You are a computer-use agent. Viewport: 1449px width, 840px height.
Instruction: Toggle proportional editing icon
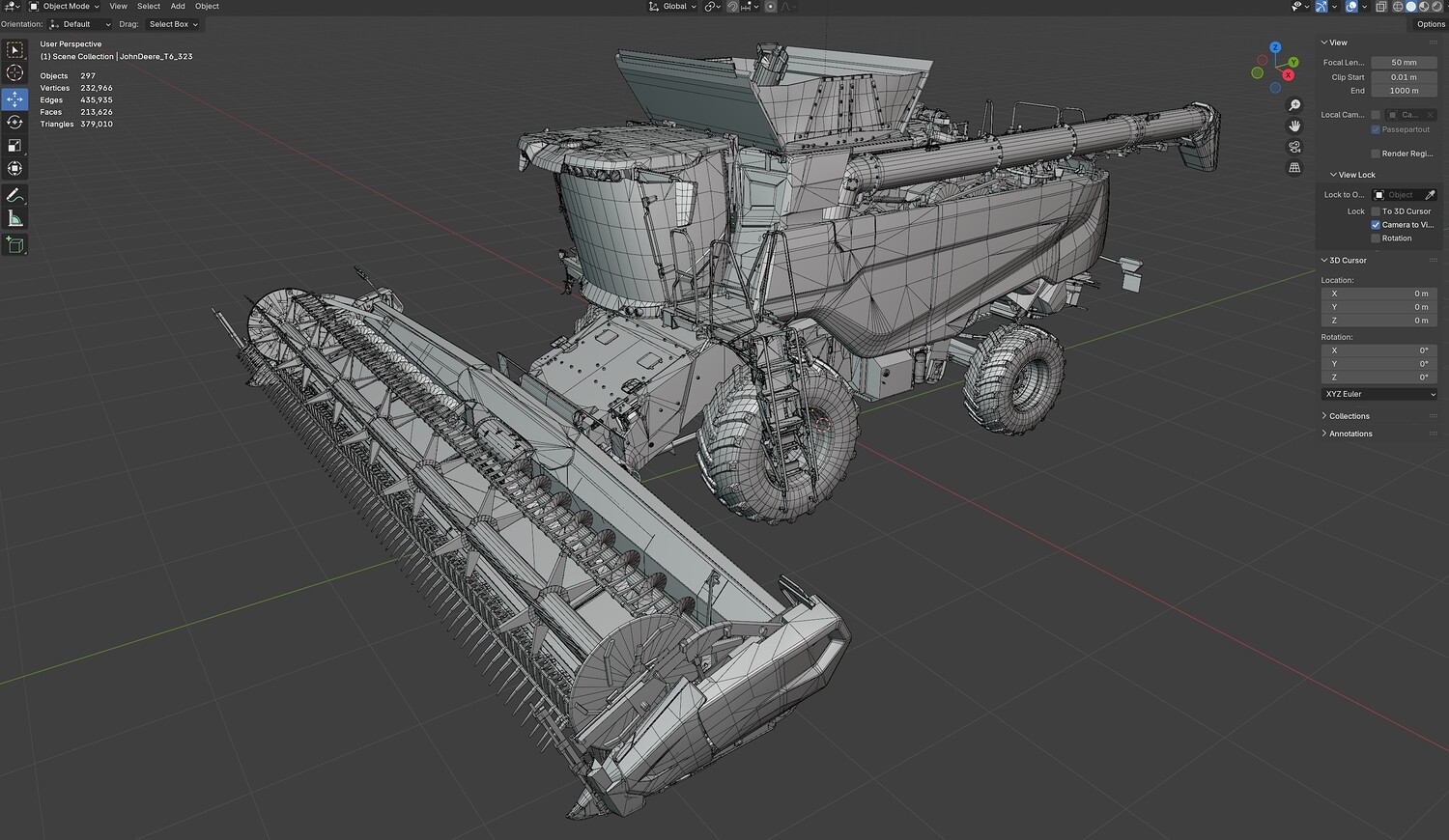coord(770,7)
